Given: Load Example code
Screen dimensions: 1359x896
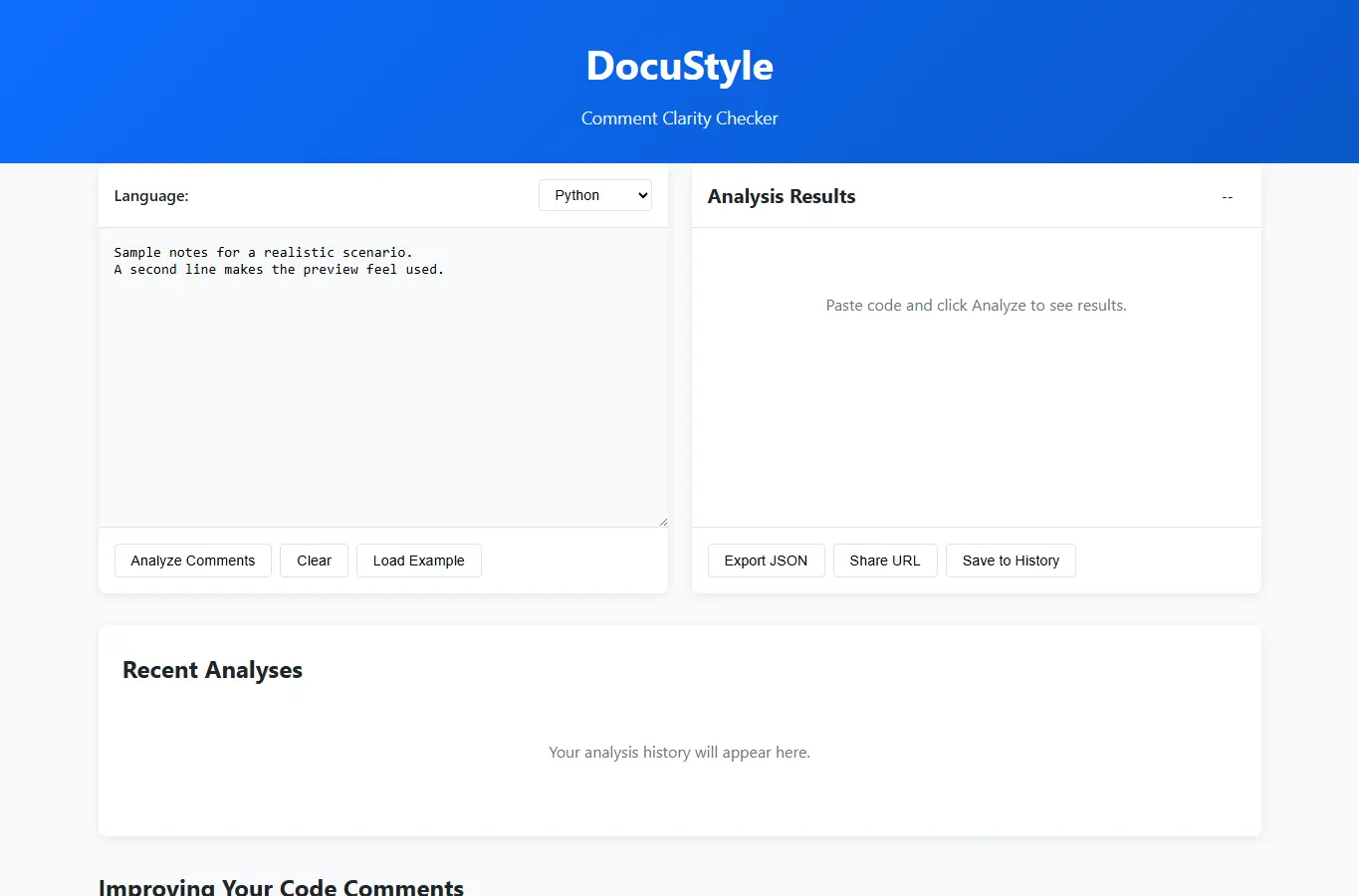Looking at the screenshot, I should pos(418,560).
